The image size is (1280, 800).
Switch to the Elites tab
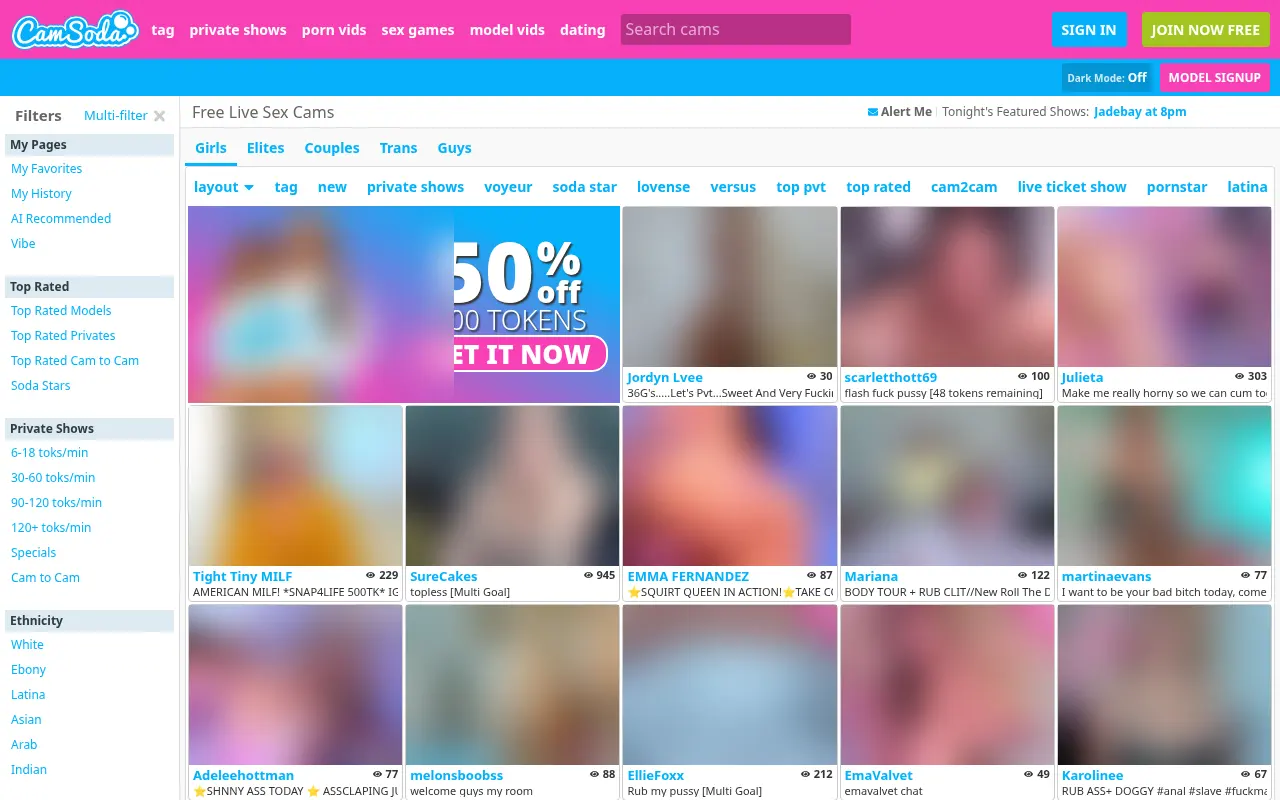pos(266,148)
